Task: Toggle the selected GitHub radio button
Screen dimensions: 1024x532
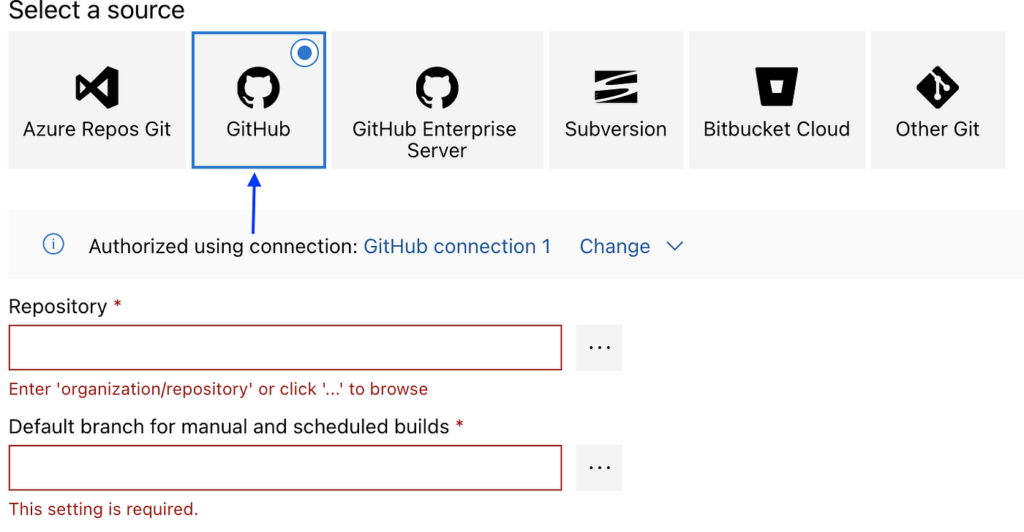Action: click(x=305, y=53)
